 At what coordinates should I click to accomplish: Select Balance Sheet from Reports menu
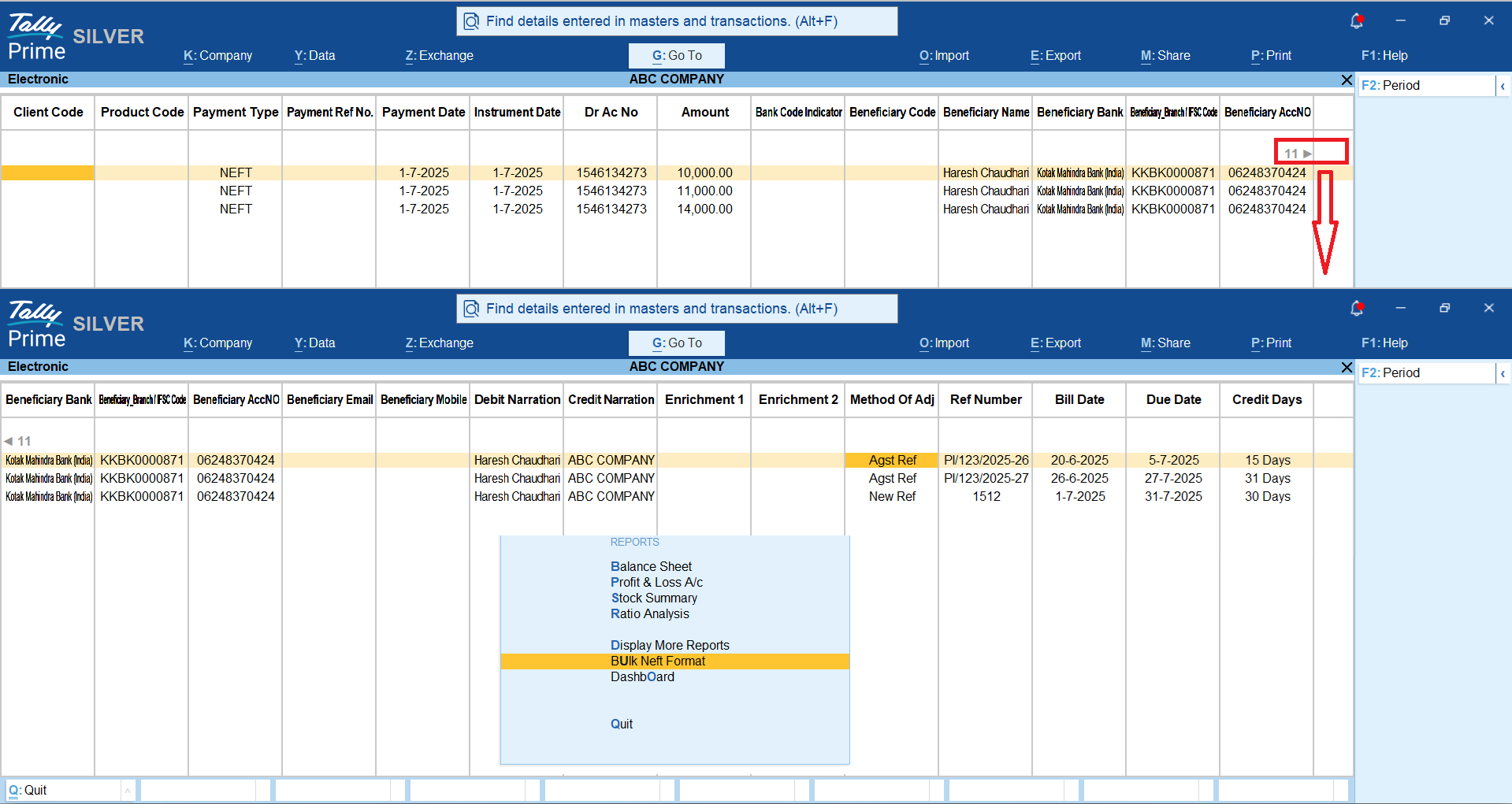(x=651, y=567)
